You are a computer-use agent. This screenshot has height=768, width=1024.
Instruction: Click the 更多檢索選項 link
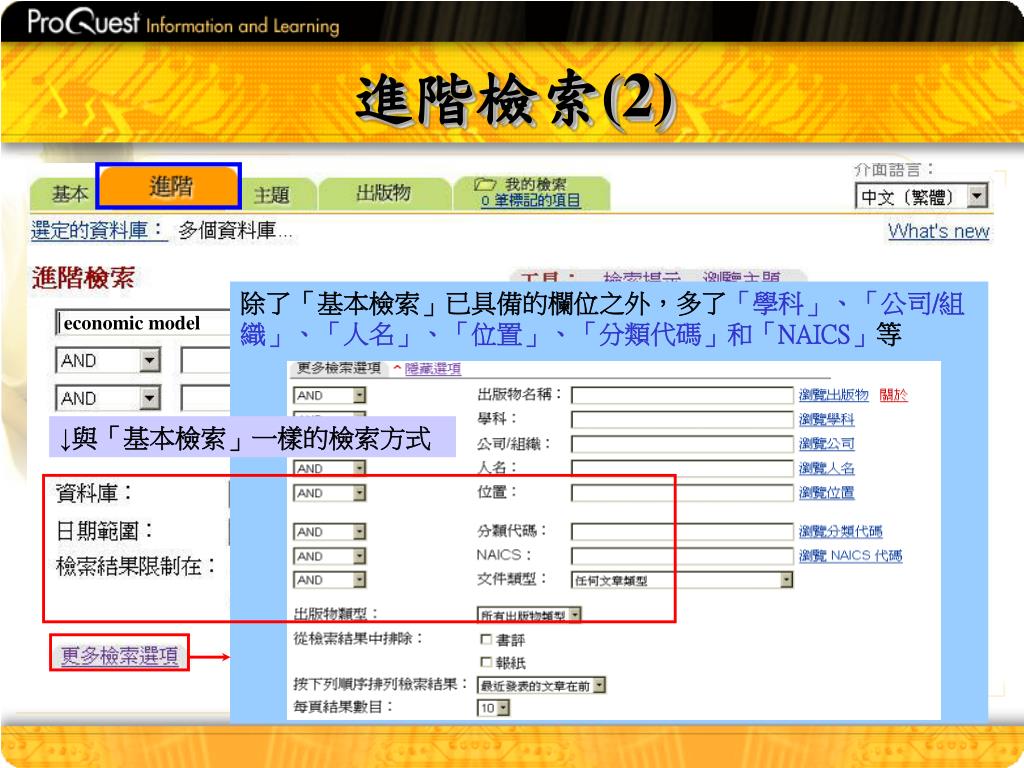[x=120, y=656]
